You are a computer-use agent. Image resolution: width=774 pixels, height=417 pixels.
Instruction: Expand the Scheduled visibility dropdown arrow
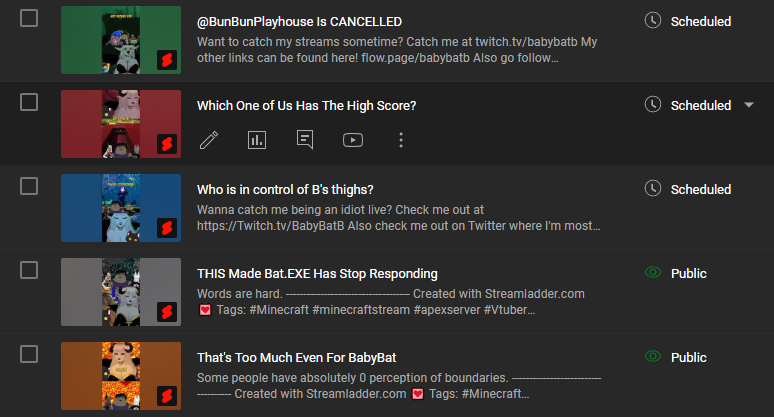749,105
